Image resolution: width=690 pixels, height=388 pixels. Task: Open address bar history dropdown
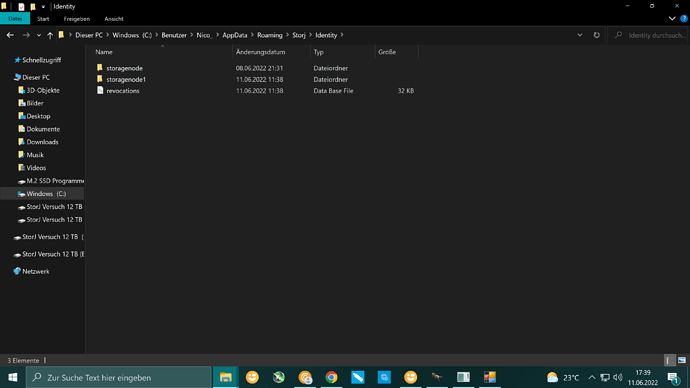[580, 35]
